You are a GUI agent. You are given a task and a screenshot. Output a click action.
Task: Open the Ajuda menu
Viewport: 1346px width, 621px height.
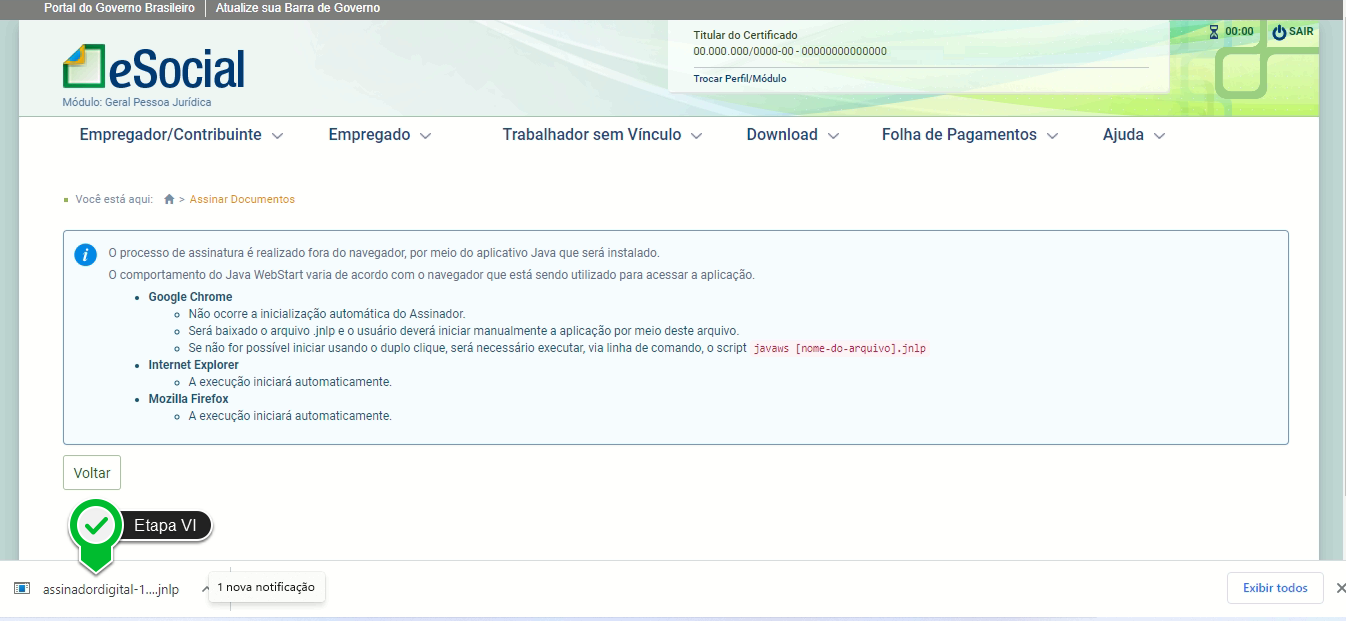coord(1133,135)
